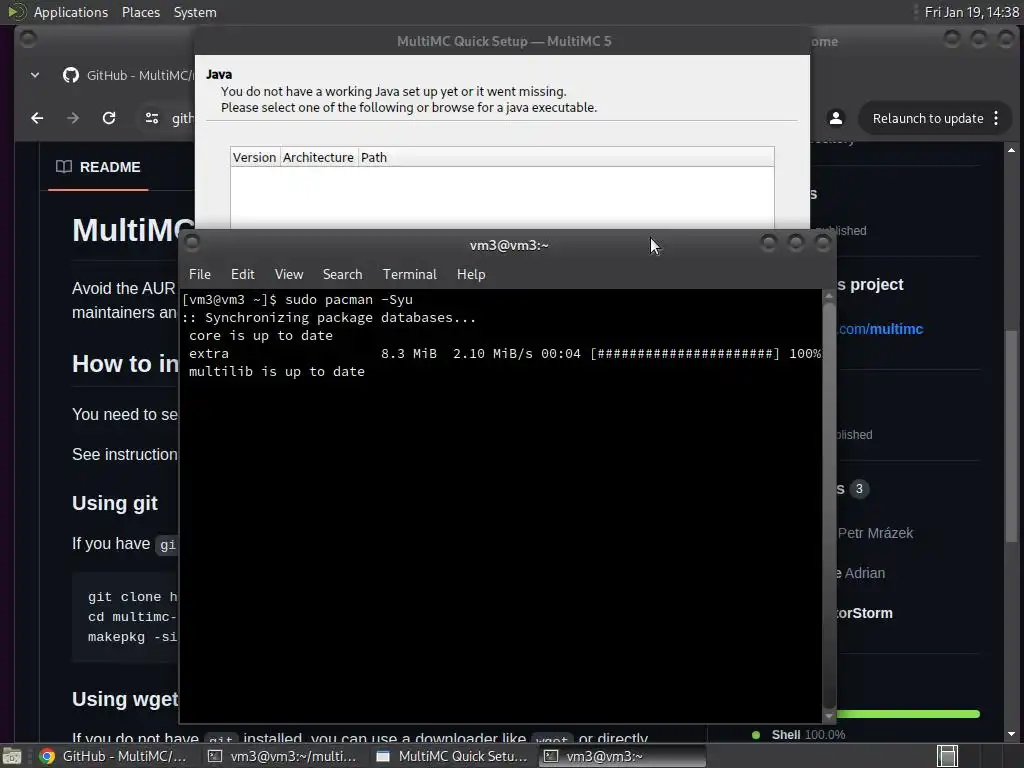Select the README tab on GitHub page
1024x768 pixels.
point(99,167)
